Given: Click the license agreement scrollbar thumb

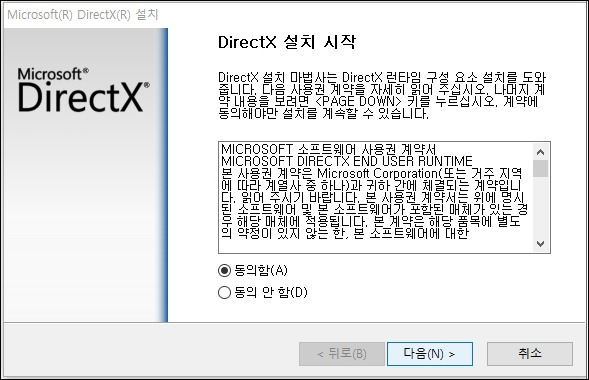Looking at the screenshot, I should [541, 169].
